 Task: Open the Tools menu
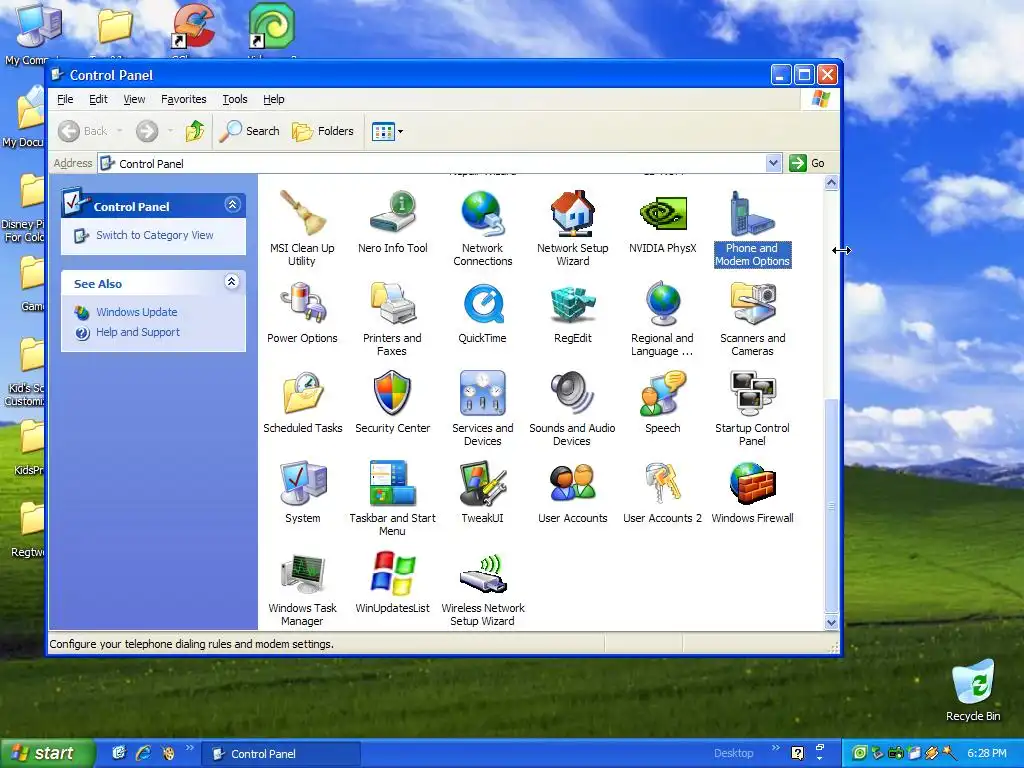235,99
